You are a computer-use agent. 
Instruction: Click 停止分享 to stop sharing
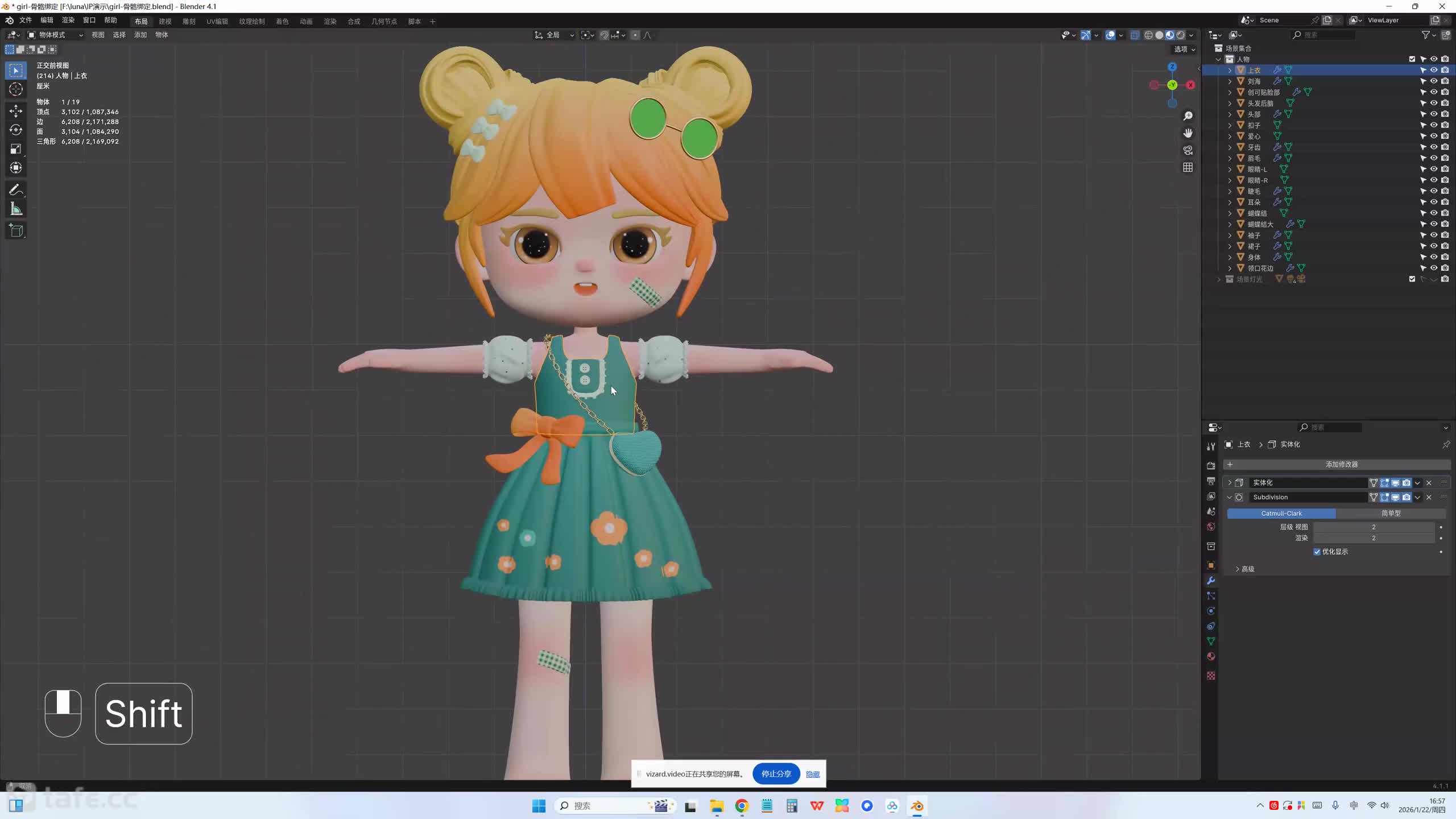click(x=776, y=773)
